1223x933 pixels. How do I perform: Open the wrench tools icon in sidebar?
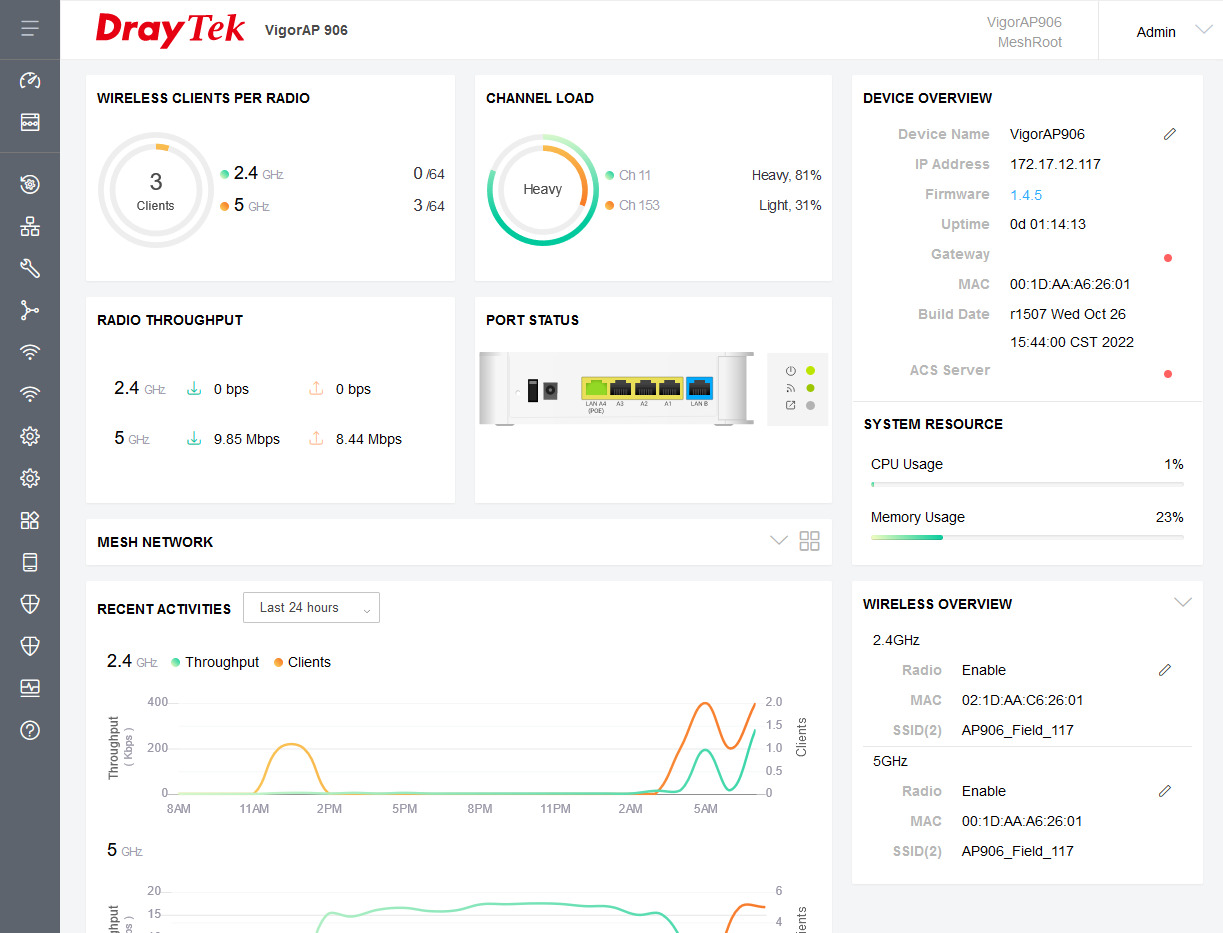click(x=30, y=268)
